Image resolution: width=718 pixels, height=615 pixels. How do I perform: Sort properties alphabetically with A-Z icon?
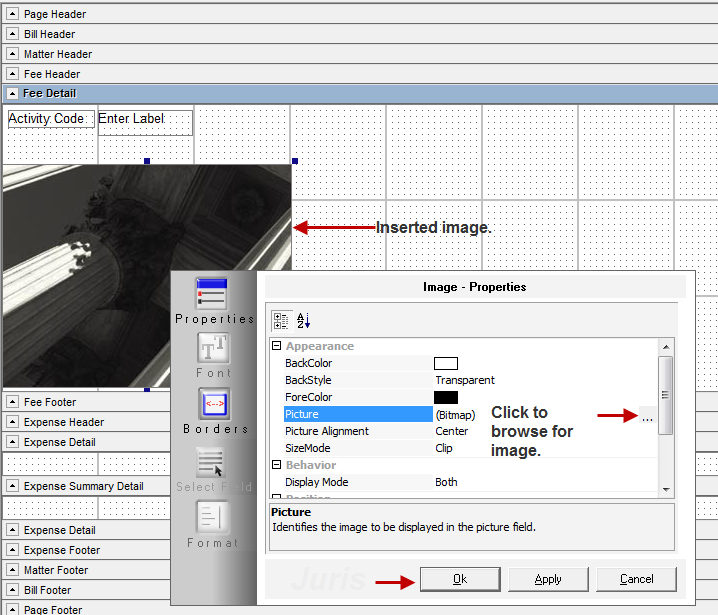tap(304, 320)
